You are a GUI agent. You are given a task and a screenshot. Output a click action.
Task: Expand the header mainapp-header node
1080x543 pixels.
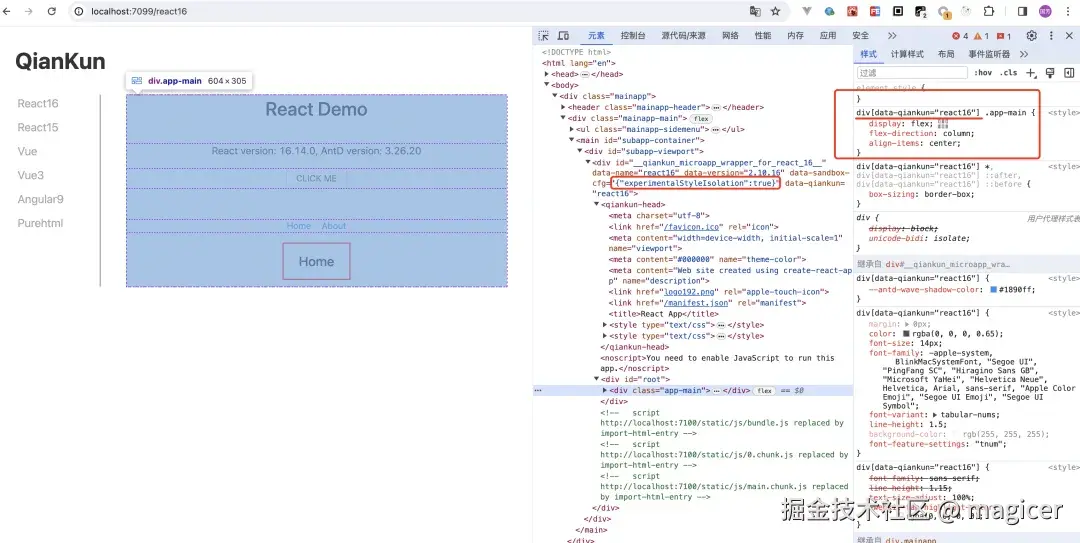click(x=563, y=107)
